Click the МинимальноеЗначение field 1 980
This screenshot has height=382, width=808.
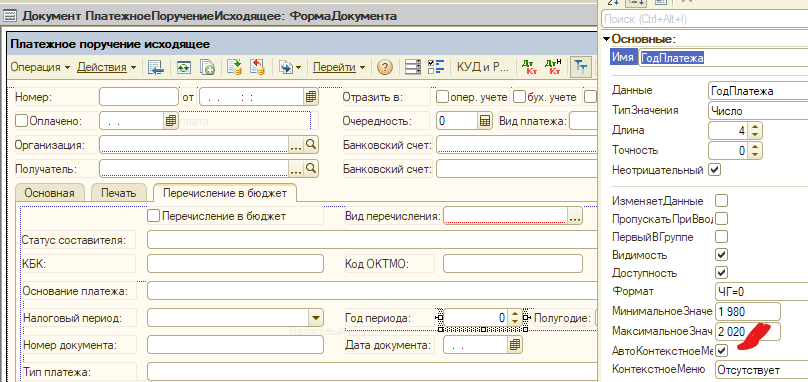point(748,311)
